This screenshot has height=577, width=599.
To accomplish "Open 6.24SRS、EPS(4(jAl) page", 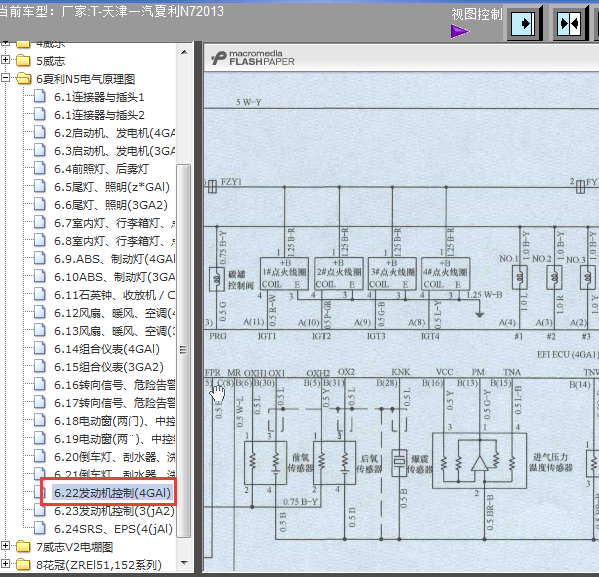I will coord(113,529).
